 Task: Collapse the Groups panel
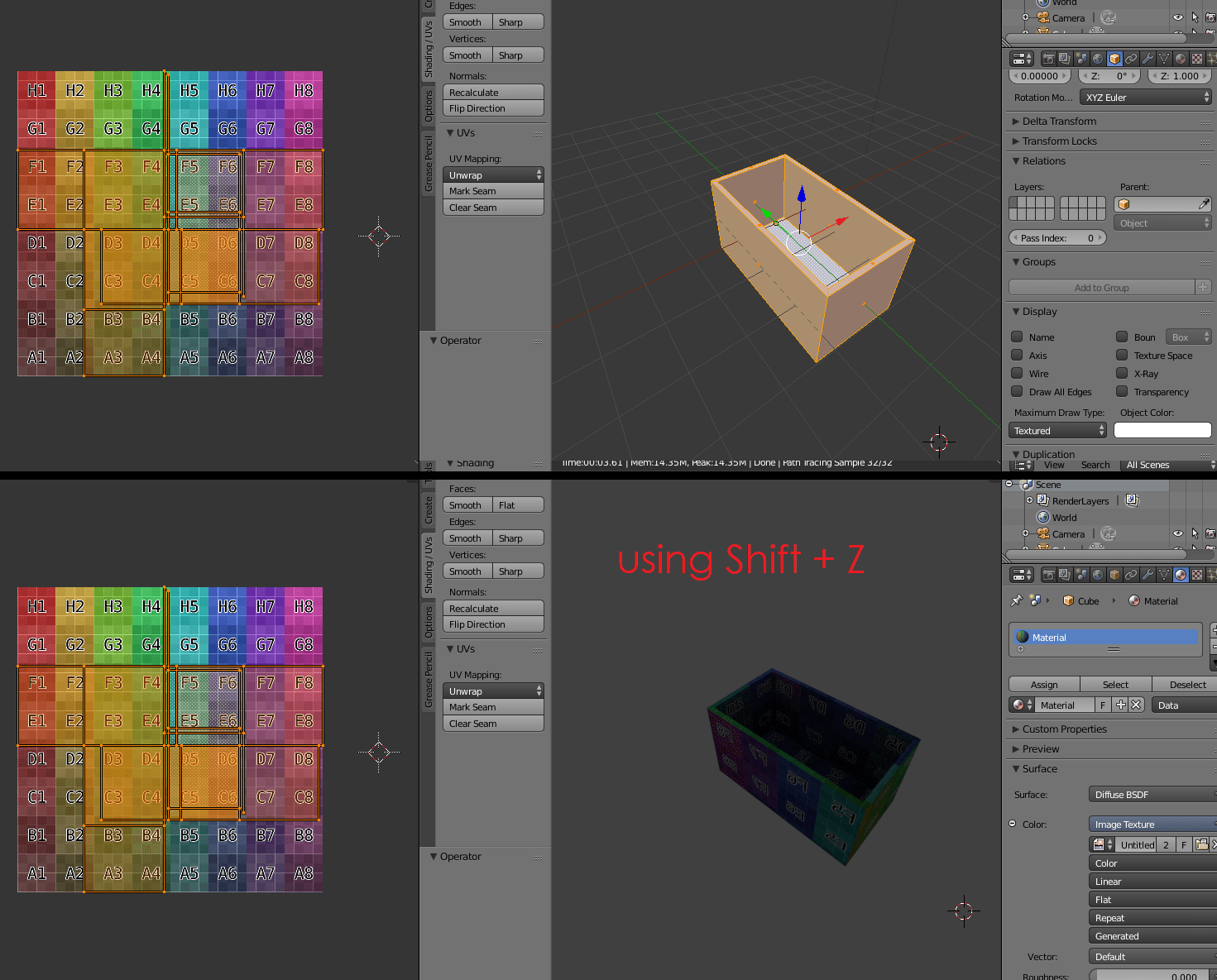1109,261
